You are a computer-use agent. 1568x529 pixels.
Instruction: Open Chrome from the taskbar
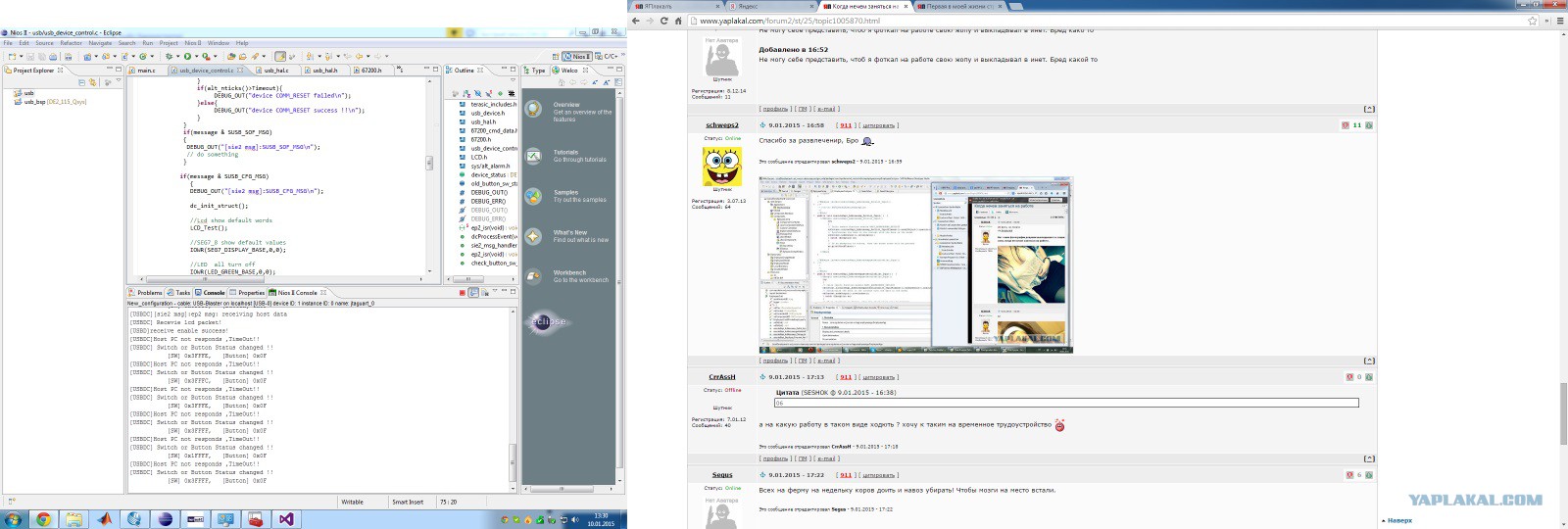coord(43,519)
